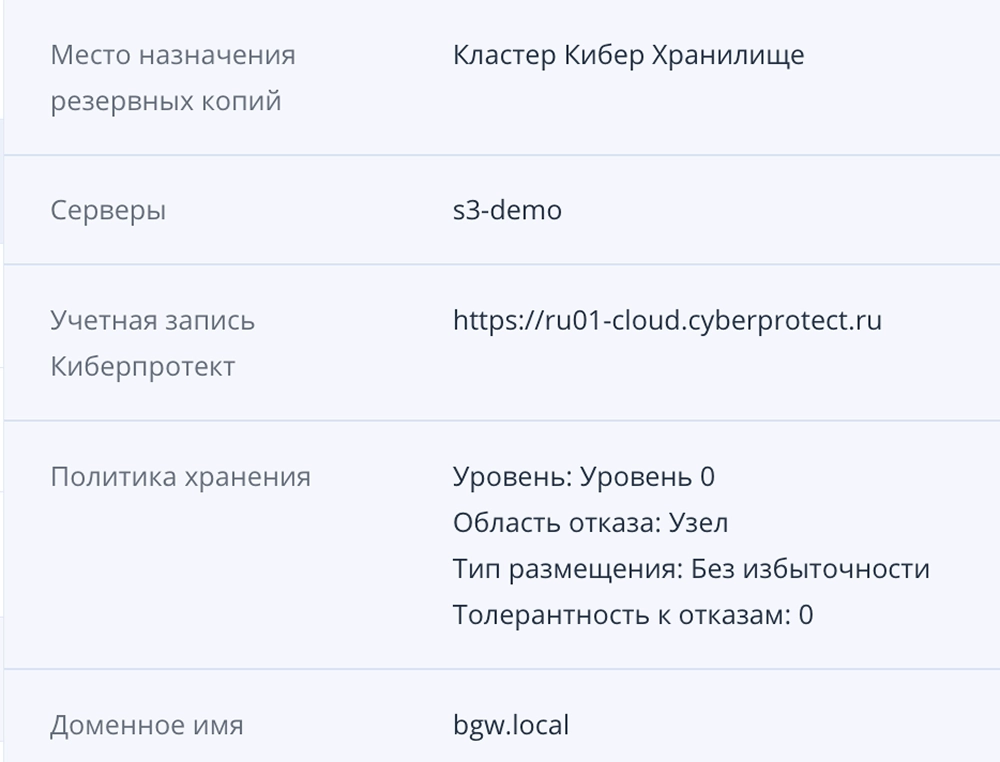
Task: Click the 'Киберпротект' word under account label
Action: (142, 367)
